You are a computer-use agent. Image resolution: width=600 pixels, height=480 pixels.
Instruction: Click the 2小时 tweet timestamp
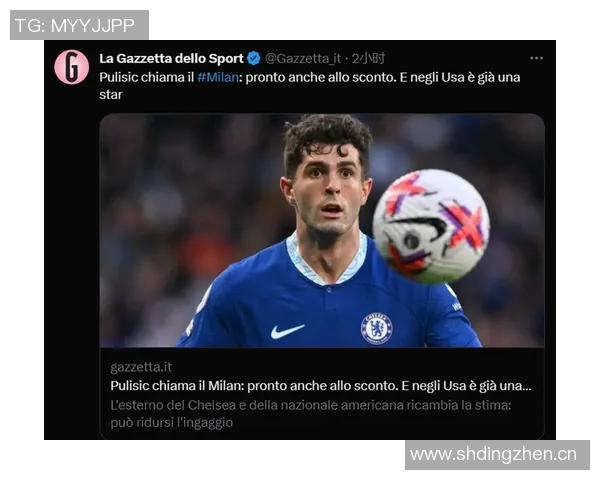[x=368, y=59]
